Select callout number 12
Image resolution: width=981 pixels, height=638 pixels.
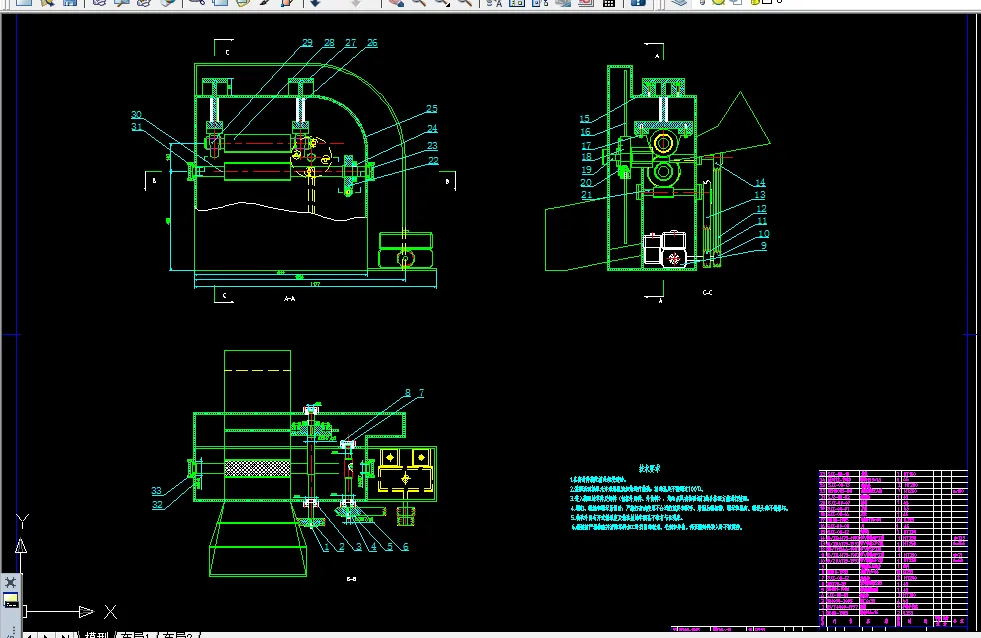point(761,209)
